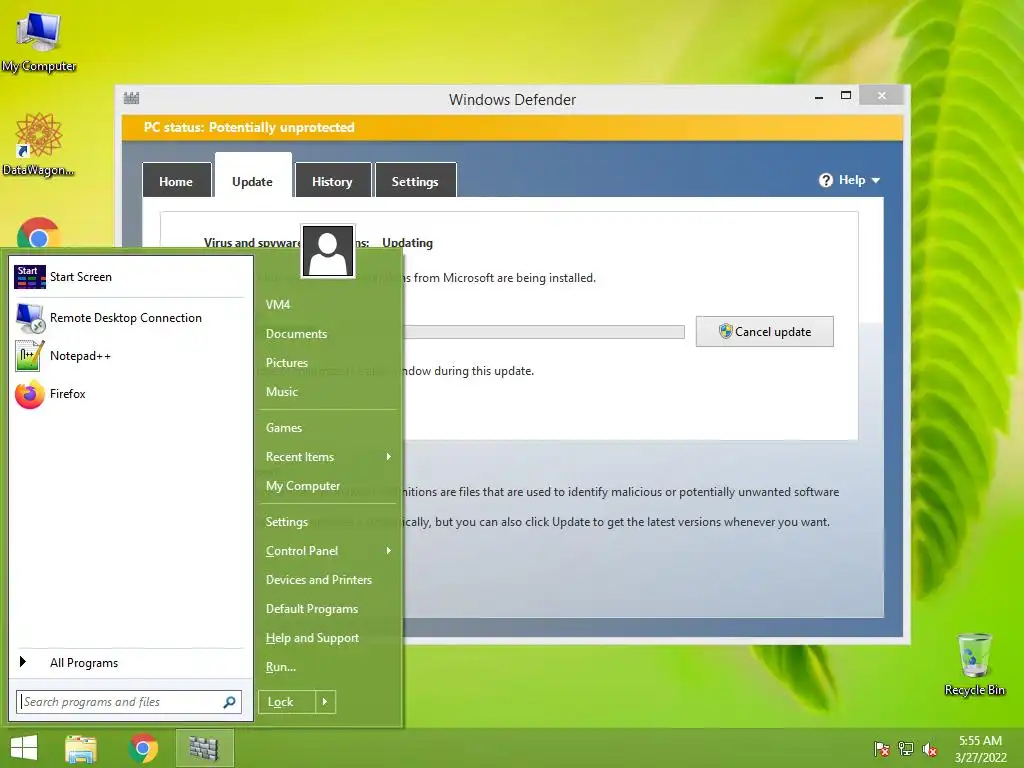The width and height of the screenshot is (1024, 768).
Task: Open Documents from Start menu
Action: [x=296, y=334]
